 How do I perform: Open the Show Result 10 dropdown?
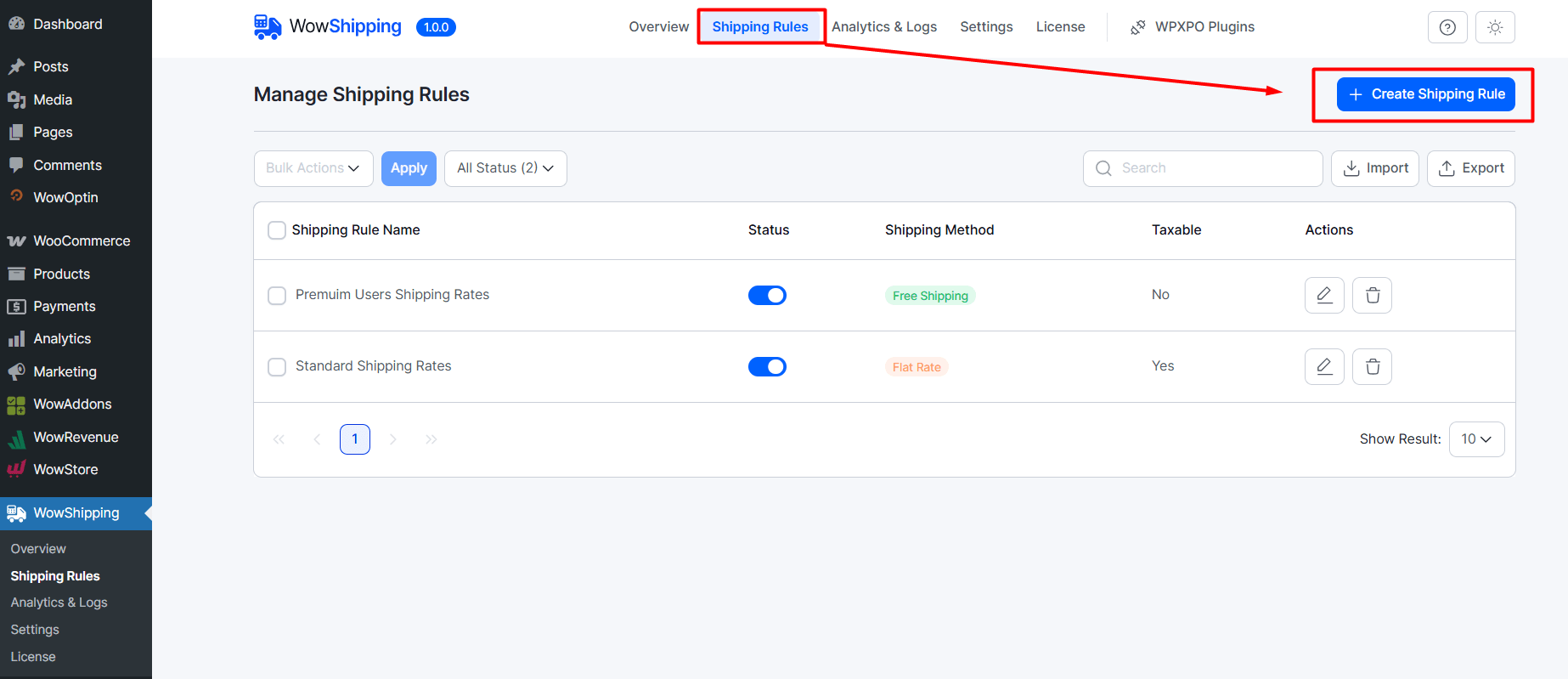(1476, 439)
